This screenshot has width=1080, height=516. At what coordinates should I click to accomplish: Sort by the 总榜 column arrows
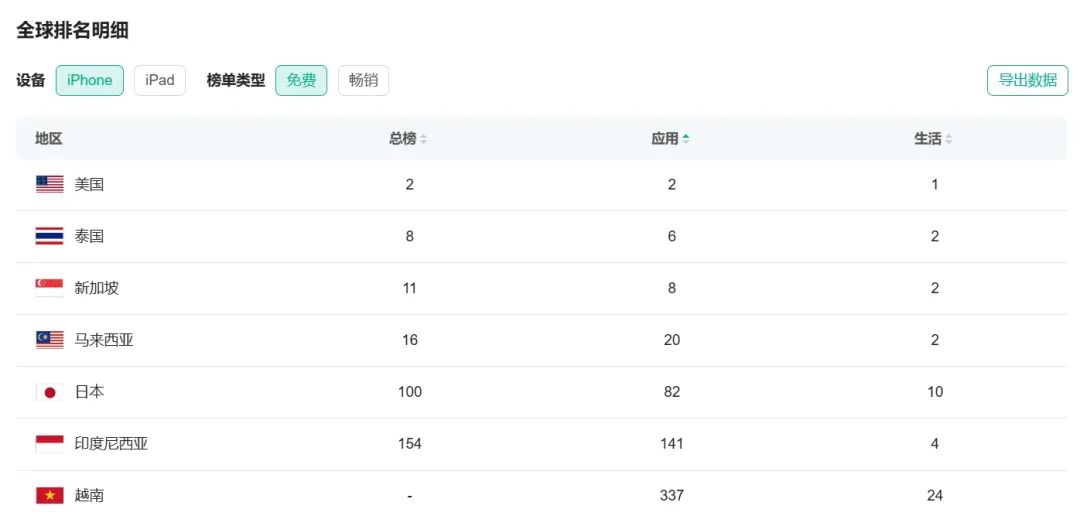423,139
